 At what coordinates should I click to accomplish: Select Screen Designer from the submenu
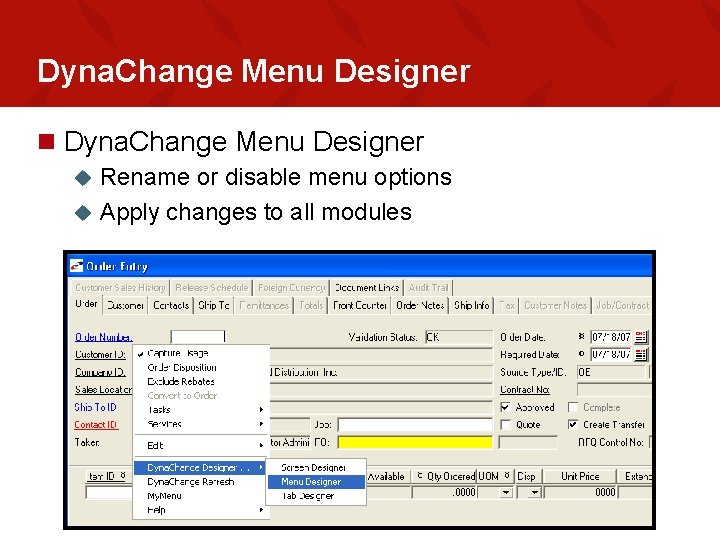pos(316,467)
